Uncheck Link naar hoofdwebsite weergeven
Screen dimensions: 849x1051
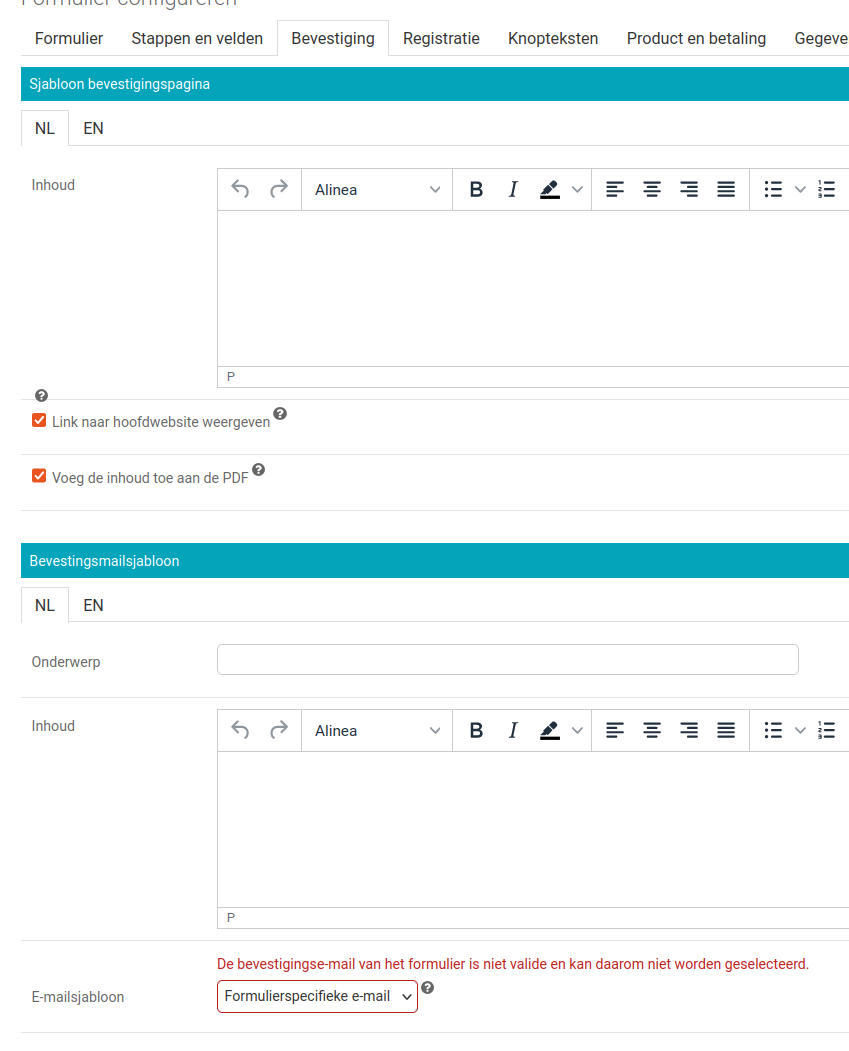pyautogui.click(x=38, y=421)
